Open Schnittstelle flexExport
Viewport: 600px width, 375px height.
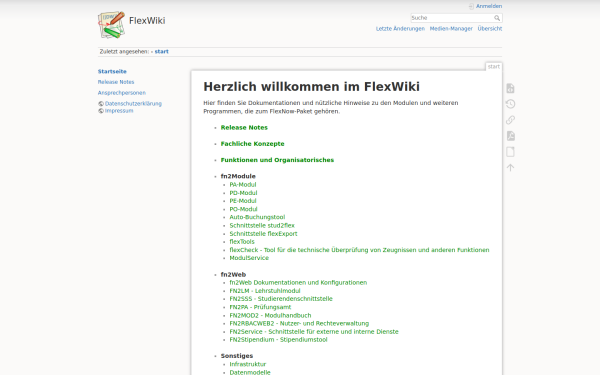click(x=263, y=234)
